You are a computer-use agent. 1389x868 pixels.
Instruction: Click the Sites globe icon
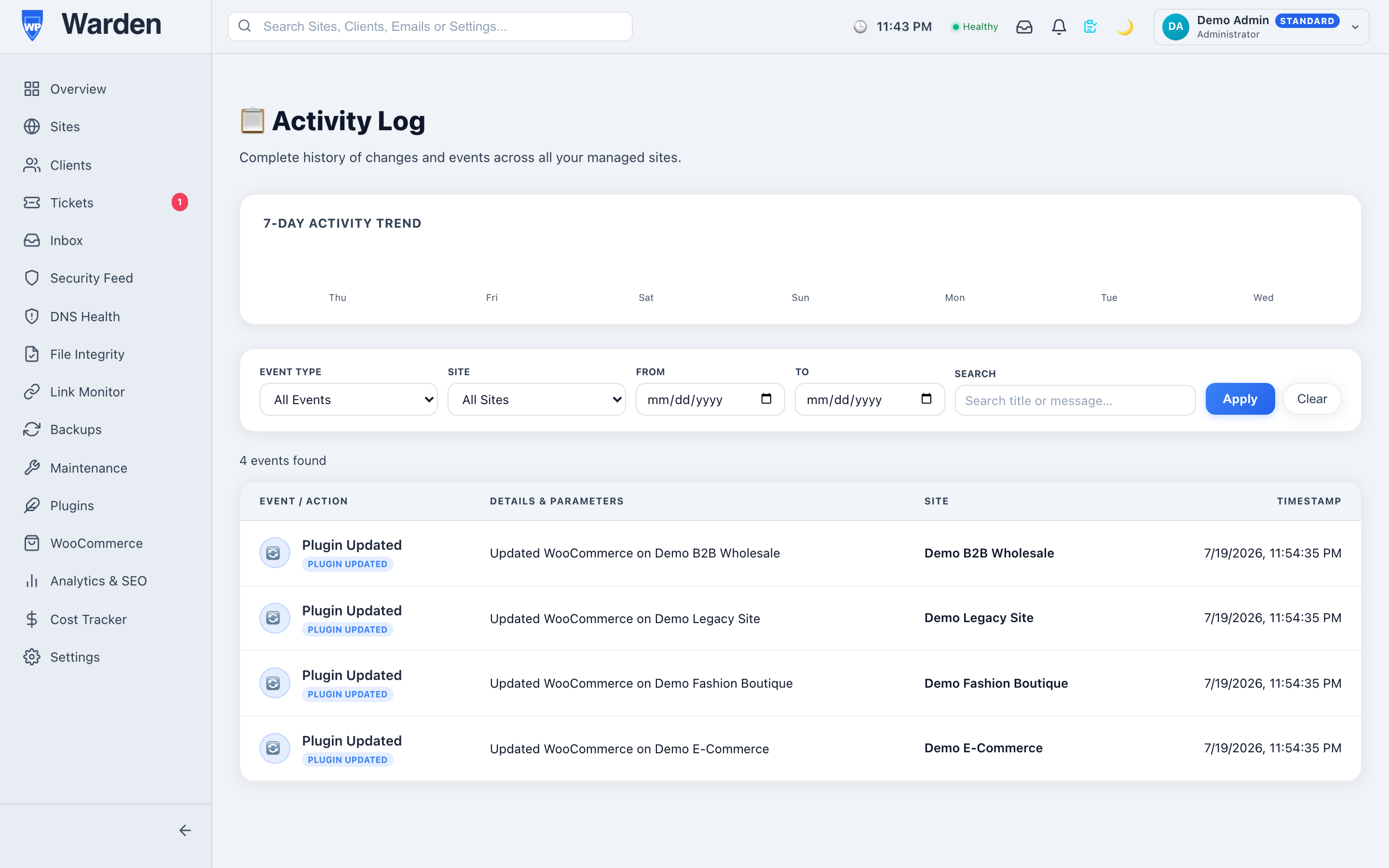coord(31,126)
